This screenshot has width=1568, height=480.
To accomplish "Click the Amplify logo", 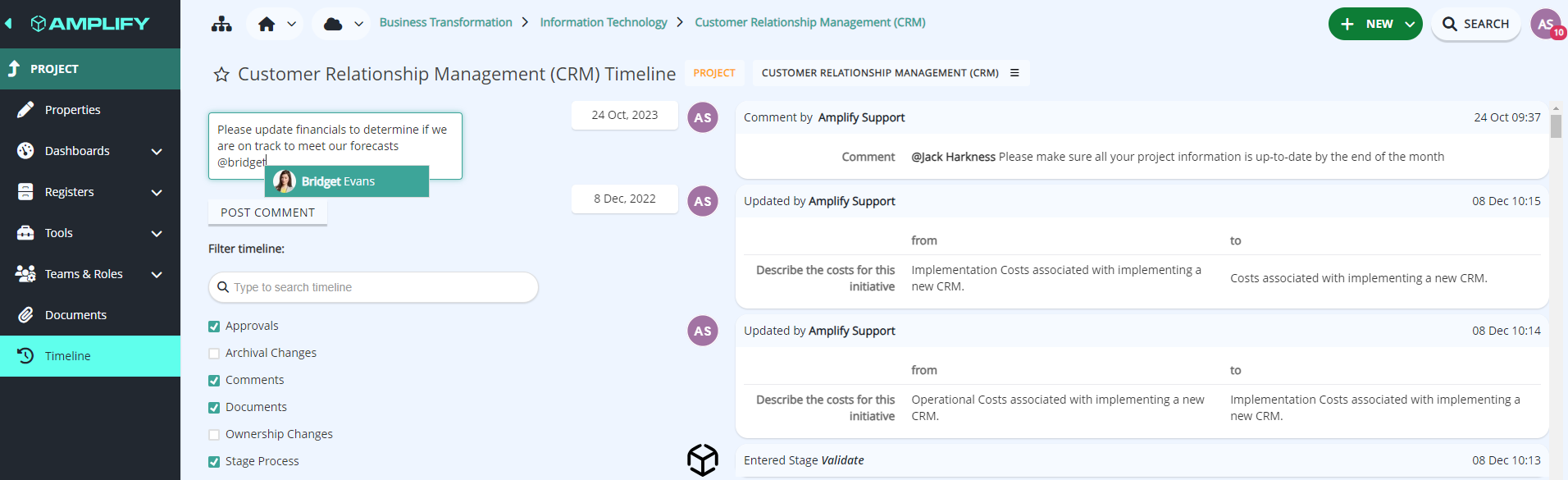I will point(90,24).
